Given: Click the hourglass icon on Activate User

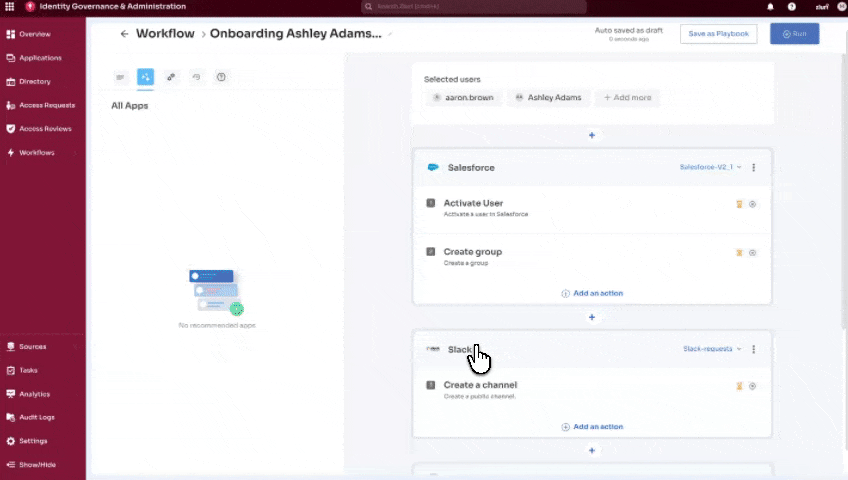Looking at the screenshot, I should (x=739, y=204).
